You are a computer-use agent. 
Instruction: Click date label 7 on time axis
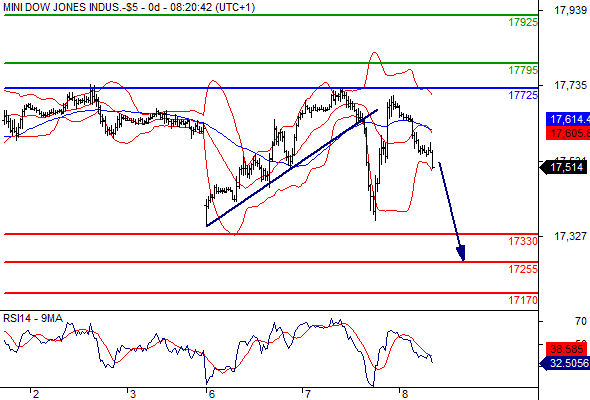pos(308,394)
